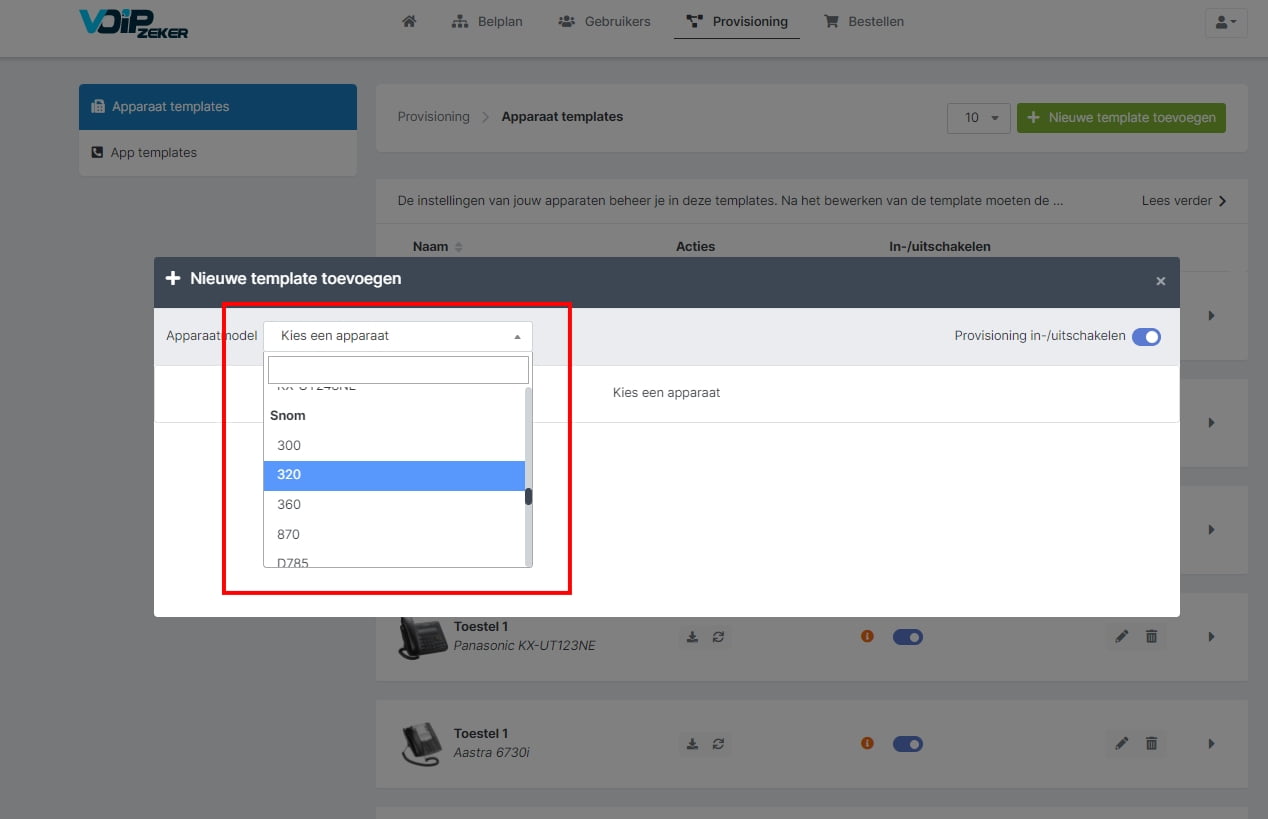
Task: Open the Kies een apparaat dropdown
Action: [x=398, y=336]
